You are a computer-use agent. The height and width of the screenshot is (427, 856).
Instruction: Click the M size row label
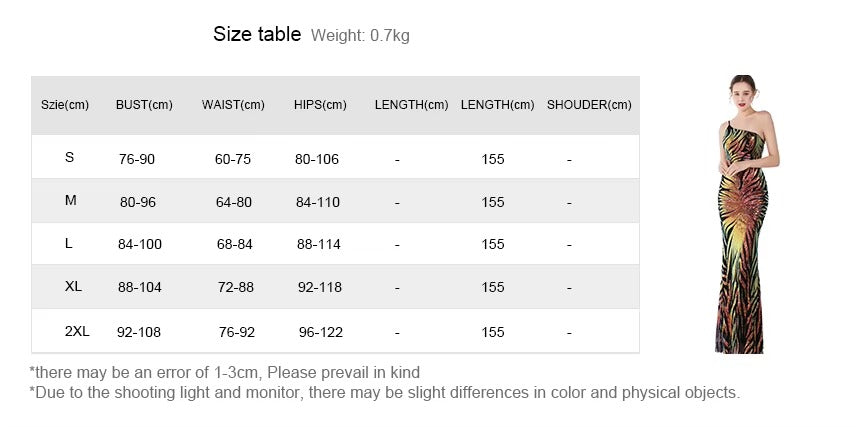(x=71, y=201)
